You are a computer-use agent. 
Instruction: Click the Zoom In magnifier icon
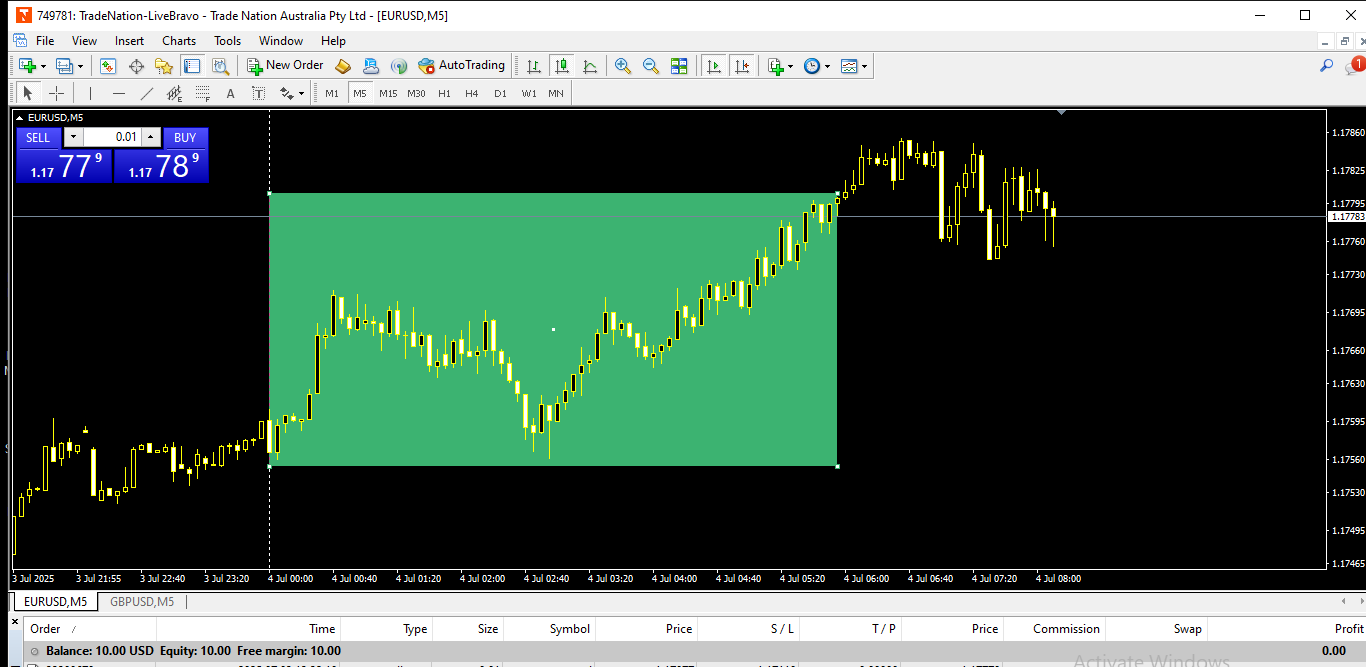(x=622, y=66)
